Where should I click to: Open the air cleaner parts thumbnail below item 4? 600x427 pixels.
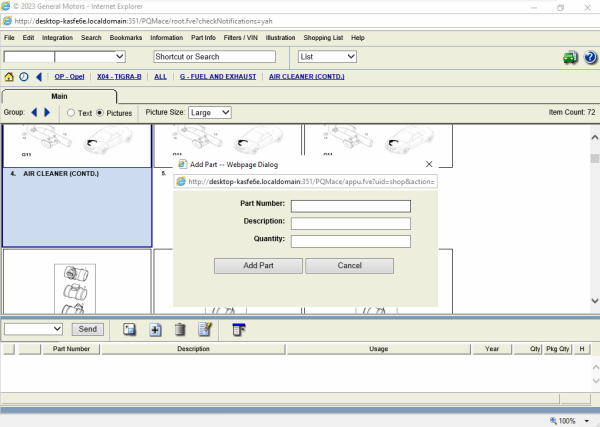click(x=75, y=289)
